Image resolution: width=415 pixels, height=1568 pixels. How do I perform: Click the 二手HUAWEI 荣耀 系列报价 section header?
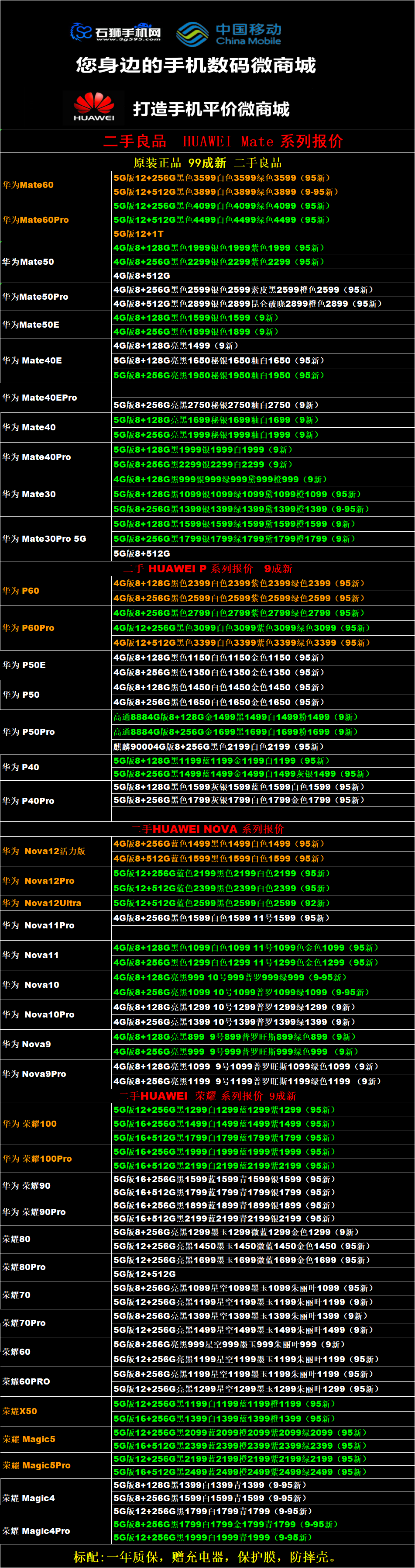click(208, 1096)
